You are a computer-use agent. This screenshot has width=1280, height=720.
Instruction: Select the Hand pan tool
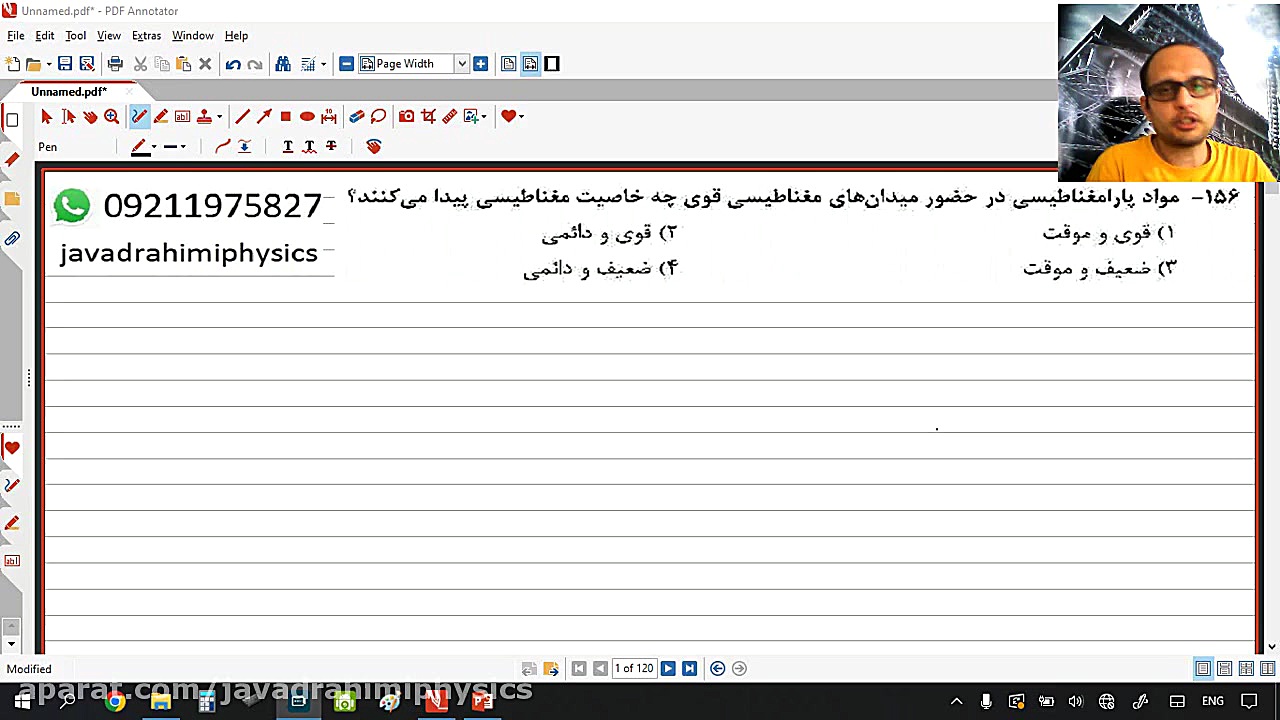90,115
